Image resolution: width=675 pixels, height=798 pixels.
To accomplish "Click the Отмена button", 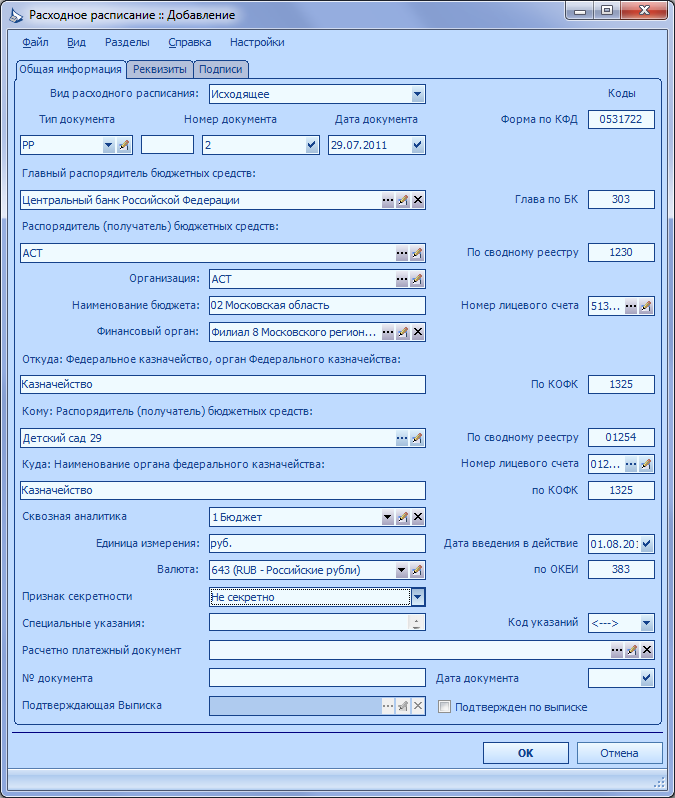I will (x=619, y=753).
